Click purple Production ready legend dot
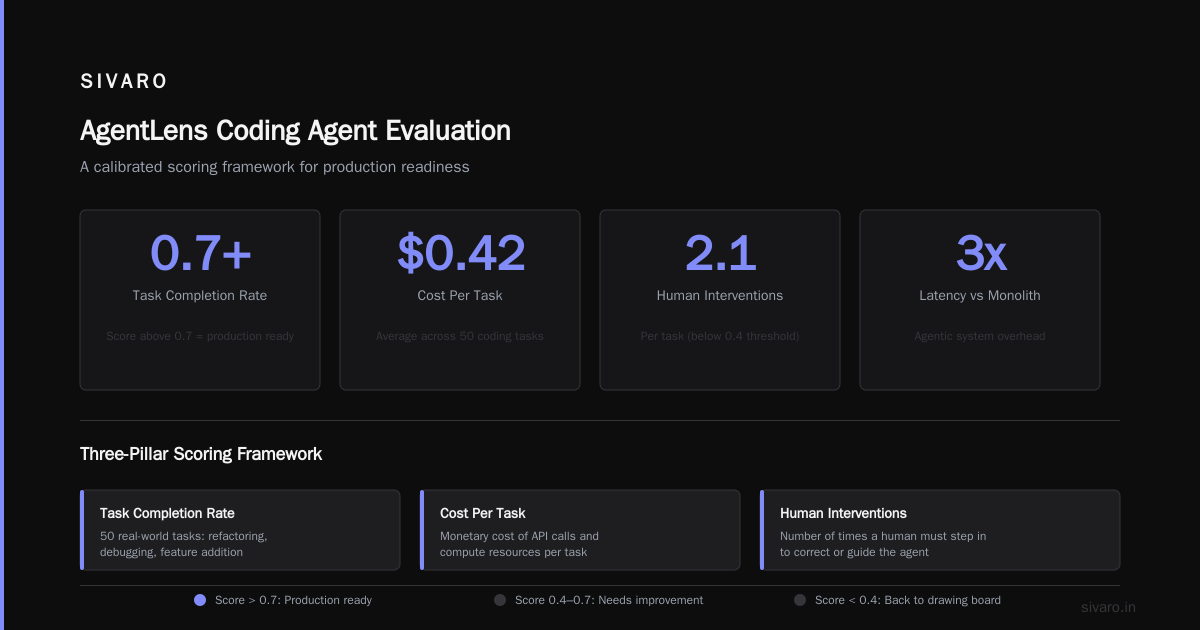Image resolution: width=1200 pixels, height=630 pixels. point(200,600)
